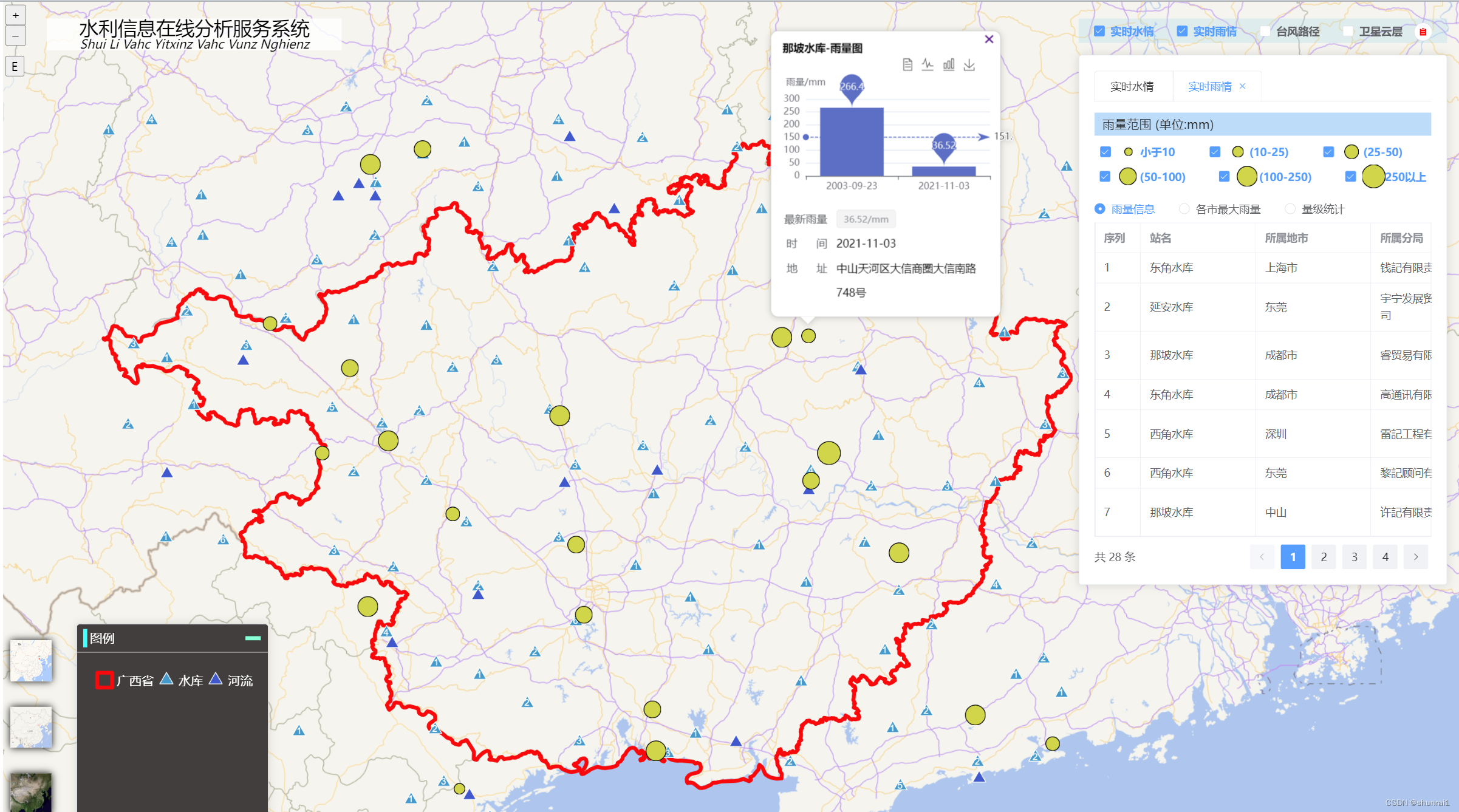Uncheck the 实时水情 layer checkbox

[1099, 31]
